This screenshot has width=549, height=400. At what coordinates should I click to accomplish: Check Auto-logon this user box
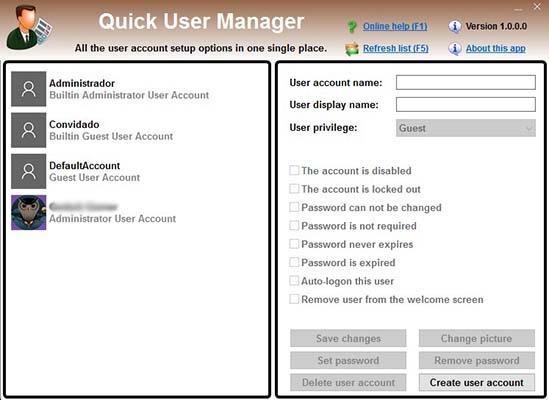(x=294, y=281)
